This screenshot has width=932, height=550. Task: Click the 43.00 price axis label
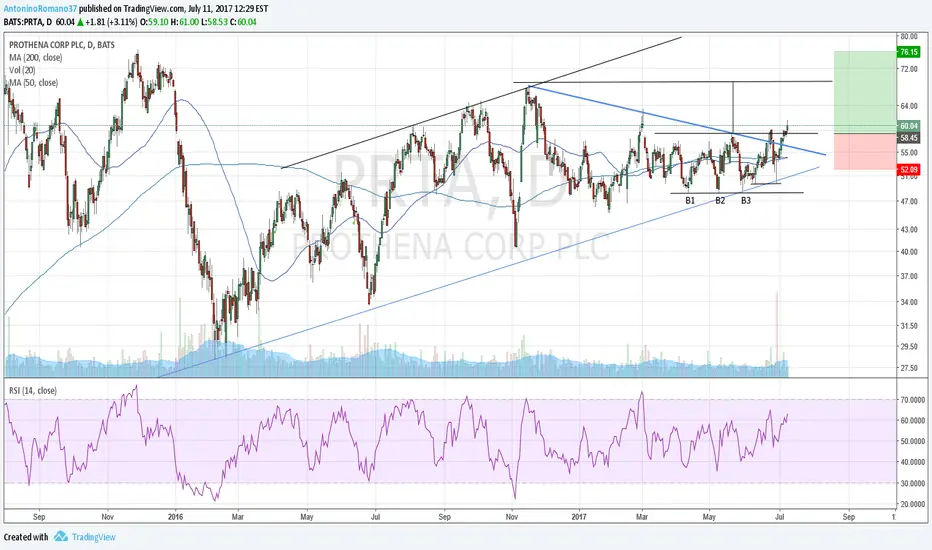[909, 229]
